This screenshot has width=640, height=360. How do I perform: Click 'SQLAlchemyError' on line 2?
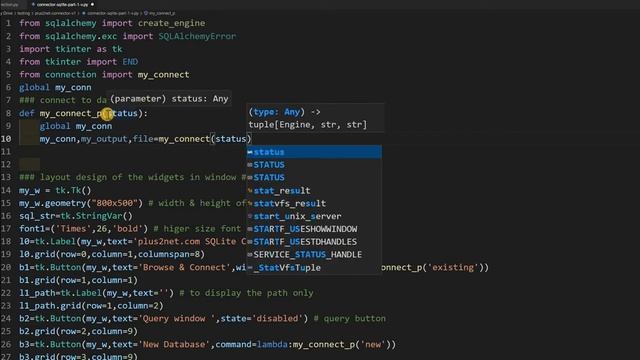[x=197, y=36]
